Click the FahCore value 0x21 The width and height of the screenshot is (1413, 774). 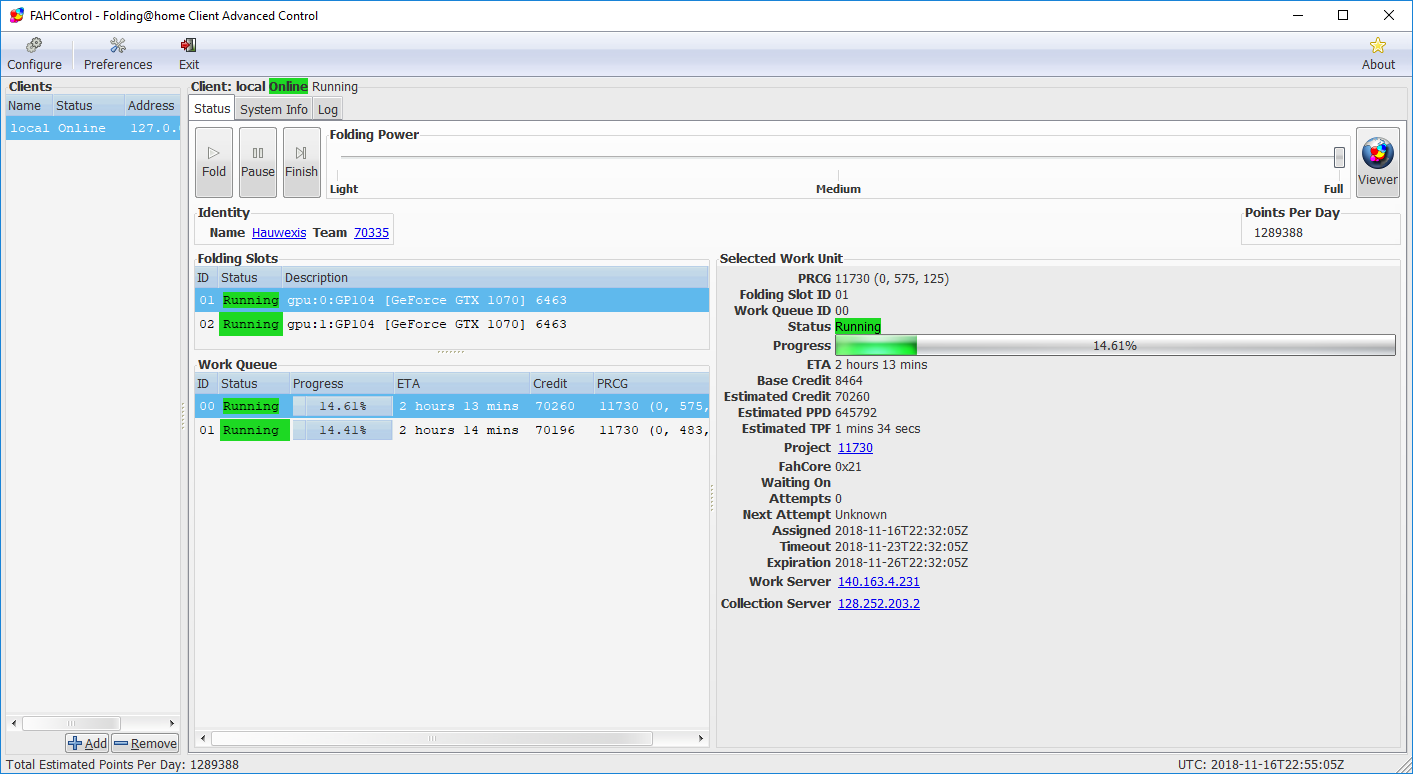coord(848,466)
